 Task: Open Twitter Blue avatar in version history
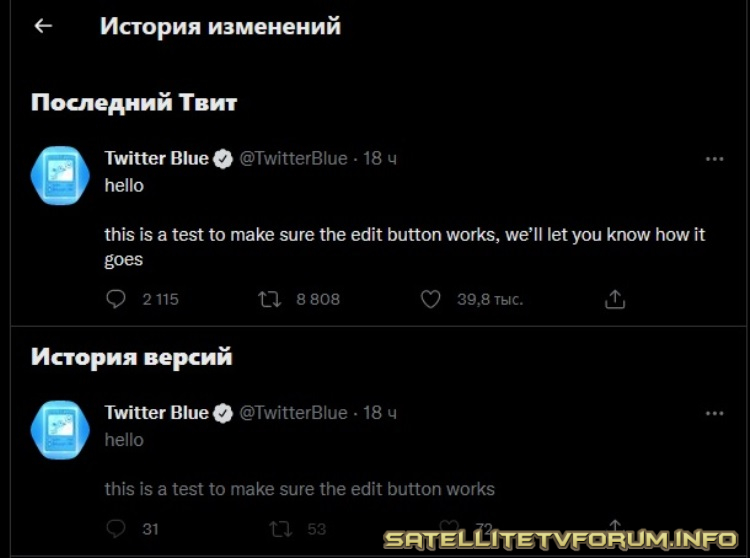(x=60, y=430)
